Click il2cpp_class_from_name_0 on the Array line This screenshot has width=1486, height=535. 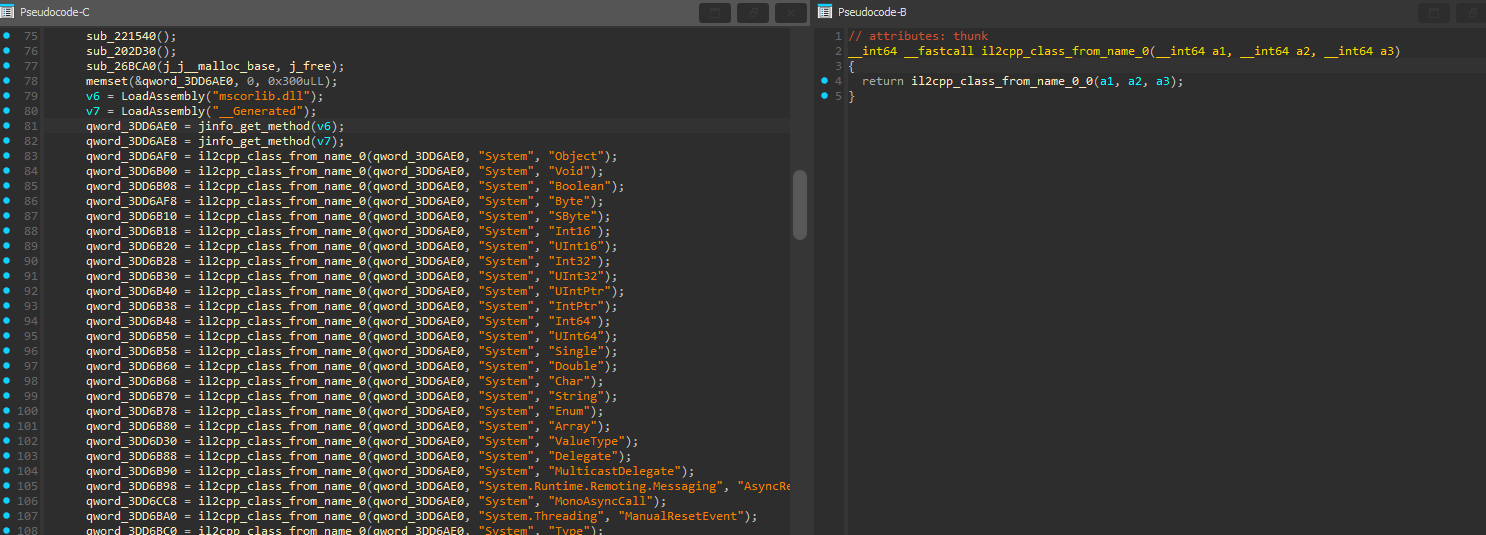[x=282, y=426]
